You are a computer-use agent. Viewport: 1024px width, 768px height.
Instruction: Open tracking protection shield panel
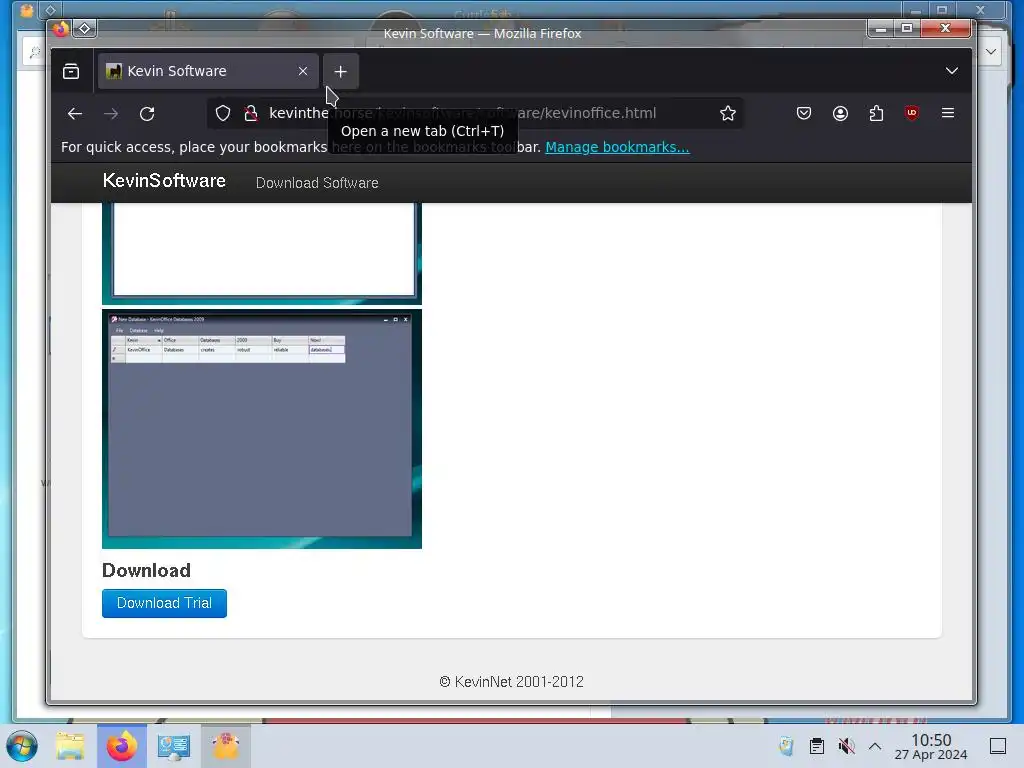click(223, 114)
